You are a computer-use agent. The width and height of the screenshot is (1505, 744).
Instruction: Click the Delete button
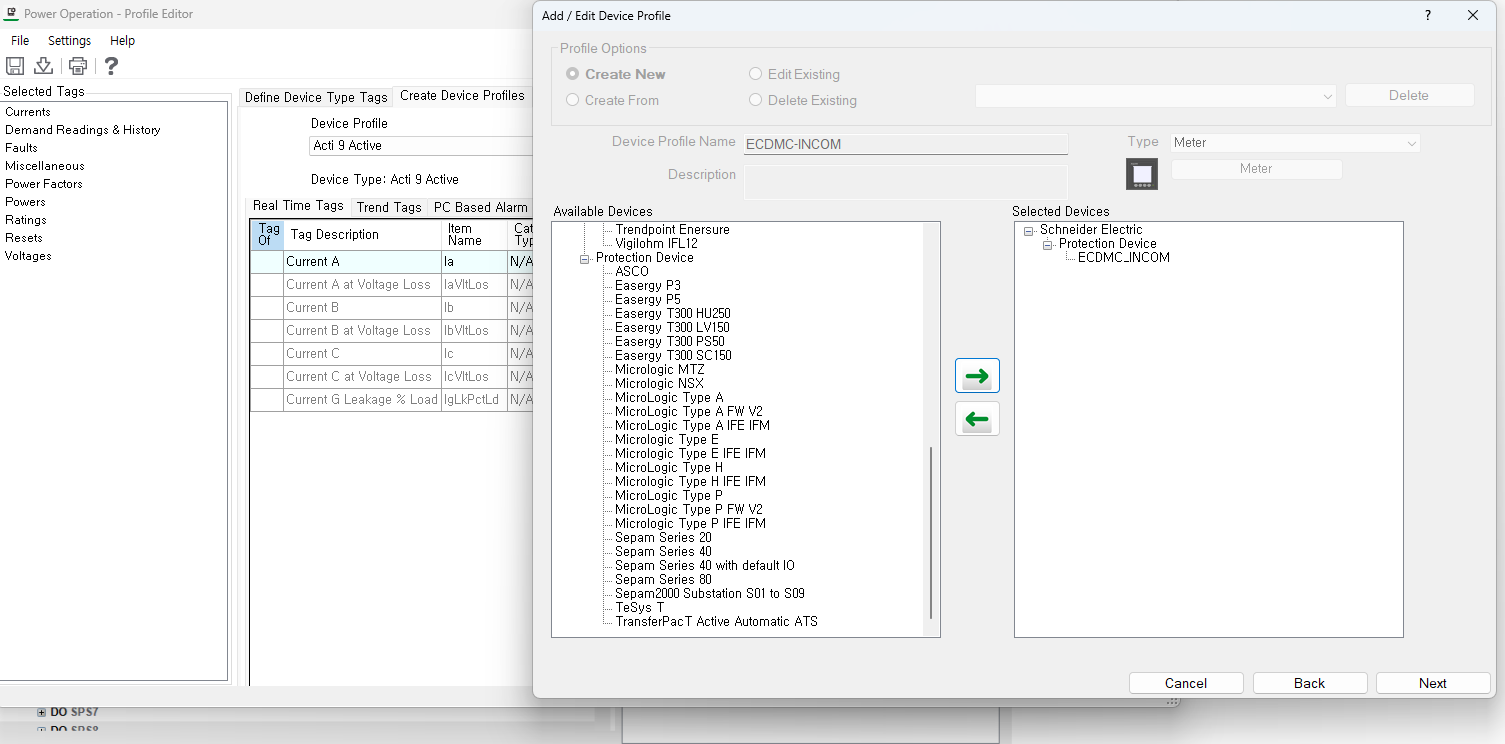(x=1409, y=96)
